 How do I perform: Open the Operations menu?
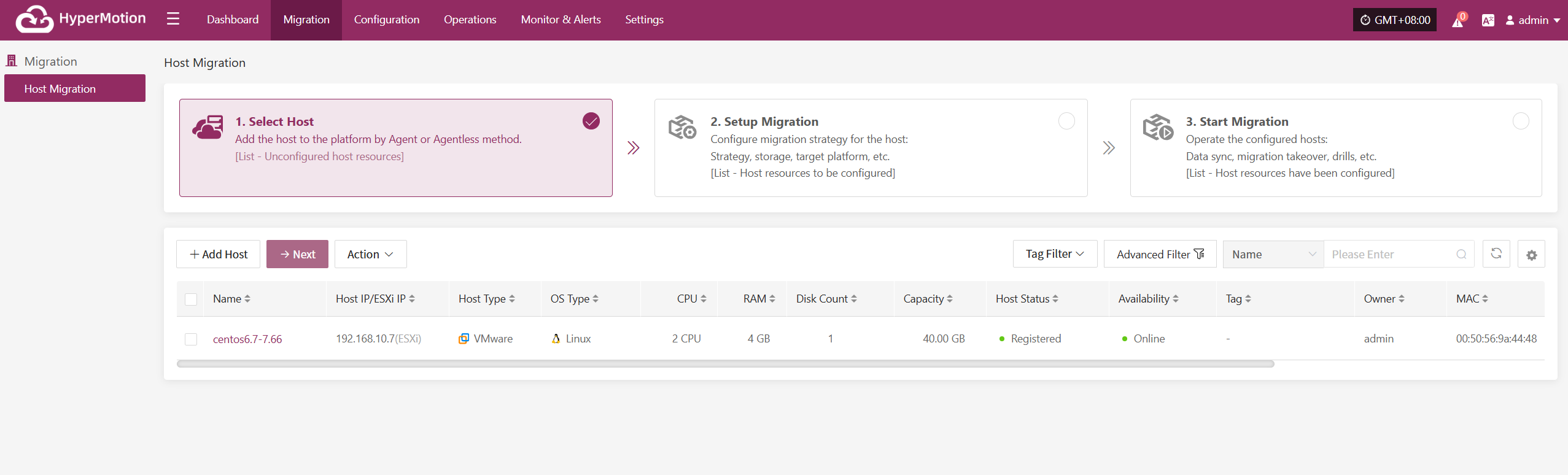[x=470, y=20]
